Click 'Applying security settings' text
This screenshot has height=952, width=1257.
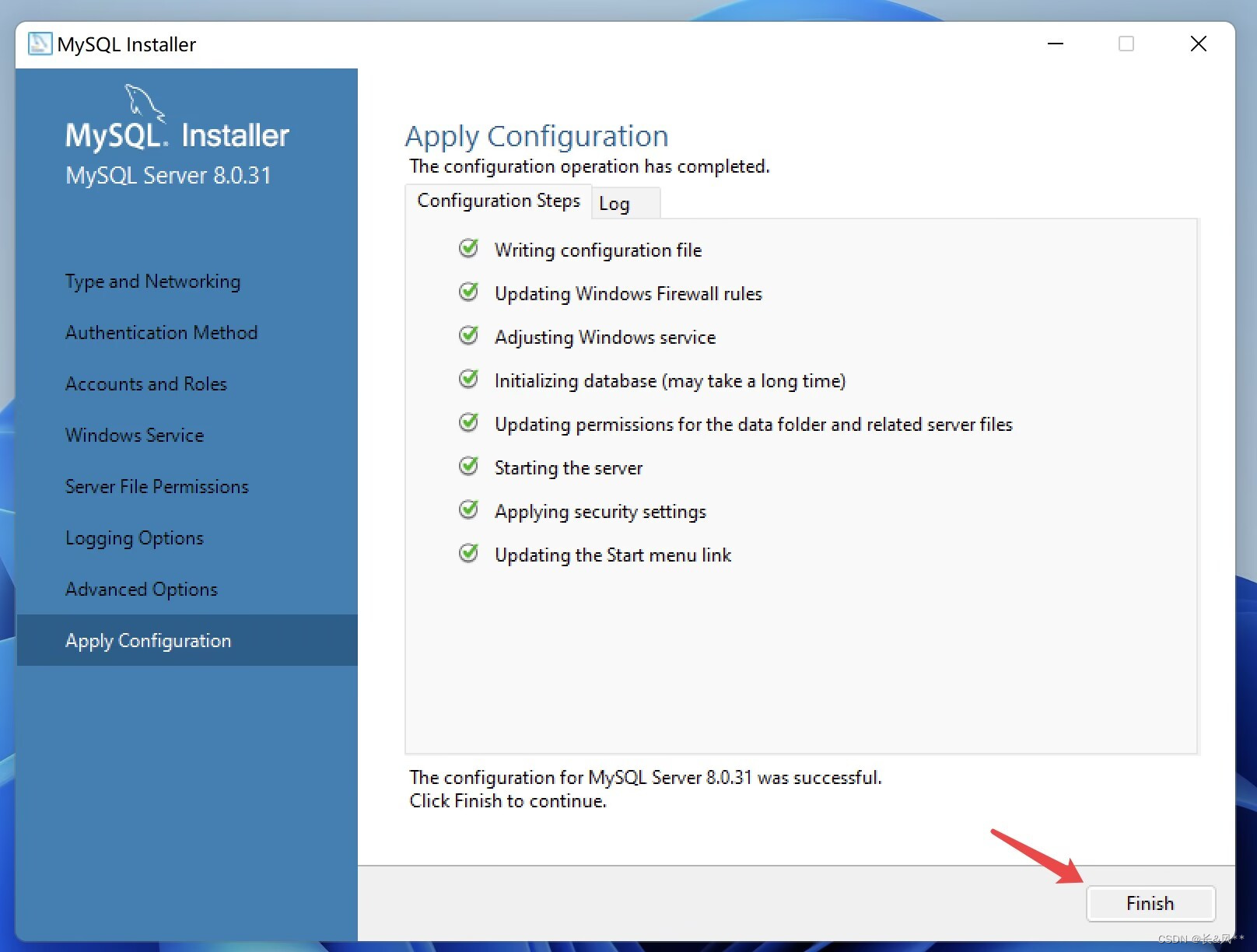600,512
